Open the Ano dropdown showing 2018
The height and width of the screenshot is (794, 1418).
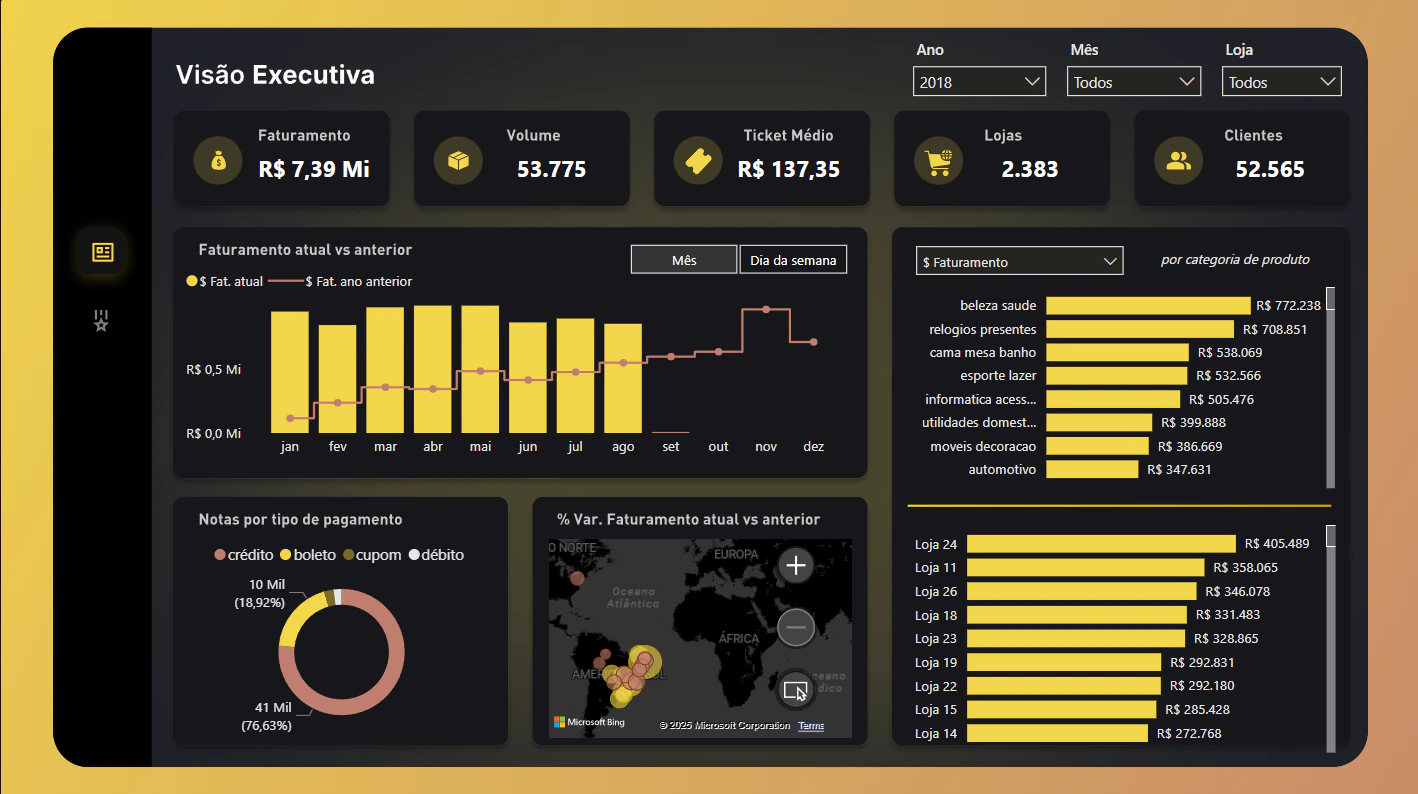click(979, 82)
